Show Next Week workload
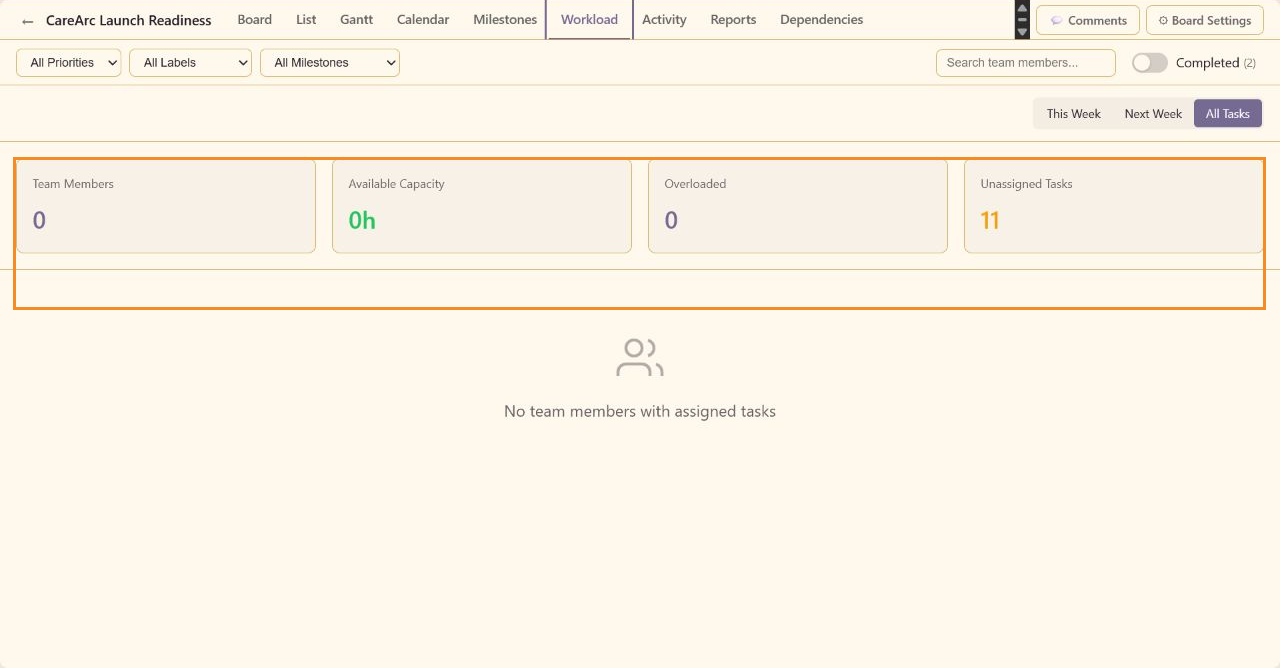 pos(1153,114)
